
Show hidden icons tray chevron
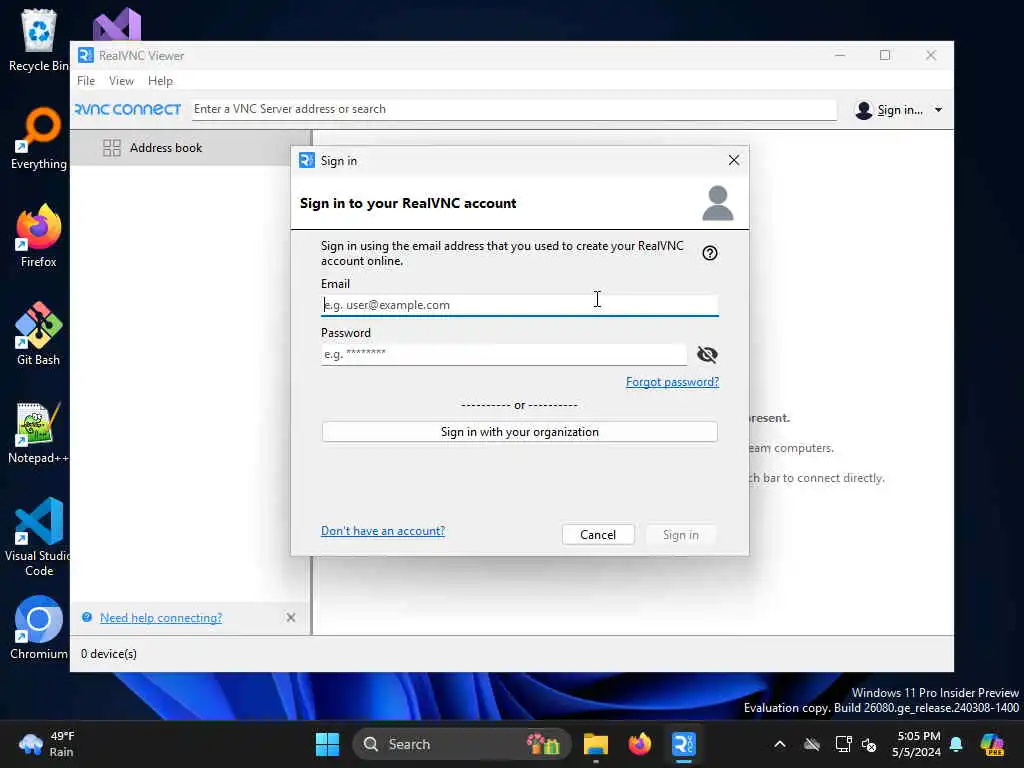780,744
